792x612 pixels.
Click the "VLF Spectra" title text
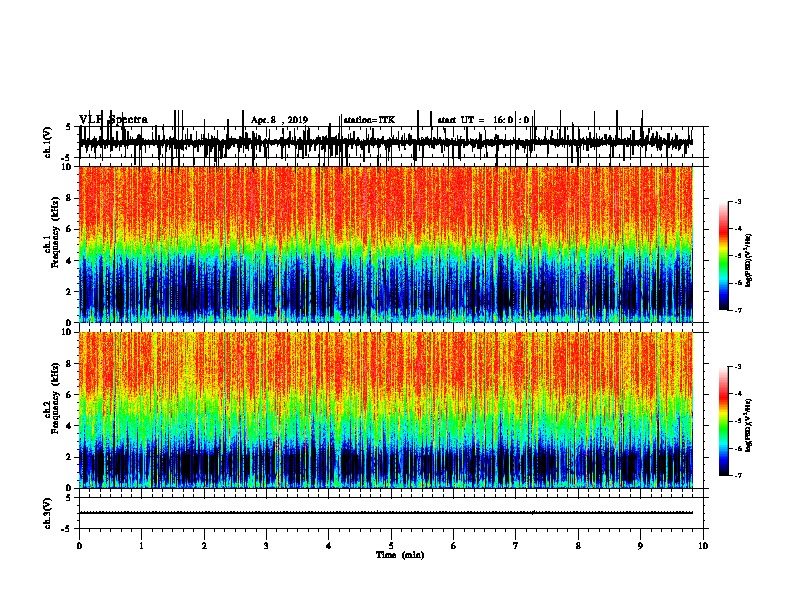[113, 120]
